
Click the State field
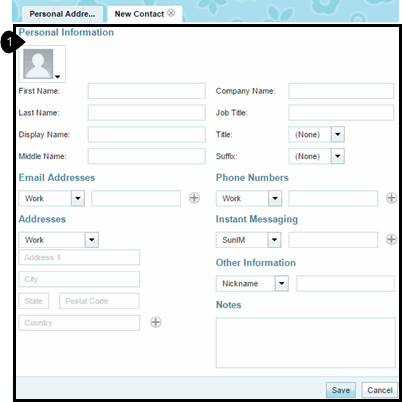click(34, 301)
